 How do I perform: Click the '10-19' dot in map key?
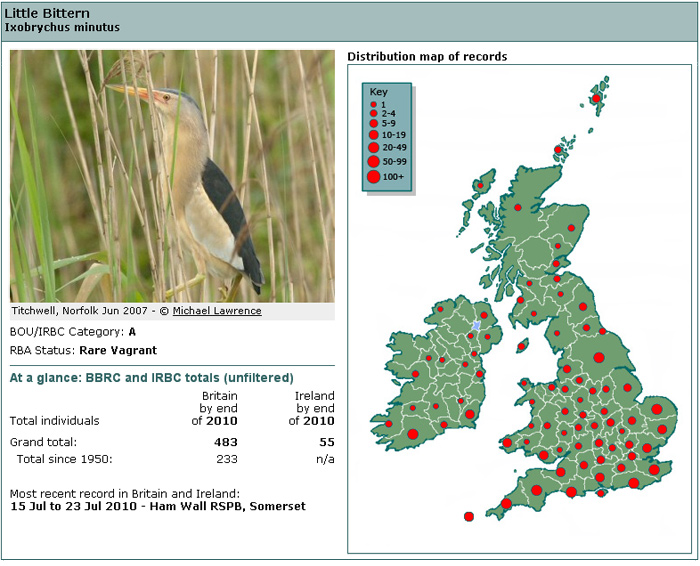(374, 135)
